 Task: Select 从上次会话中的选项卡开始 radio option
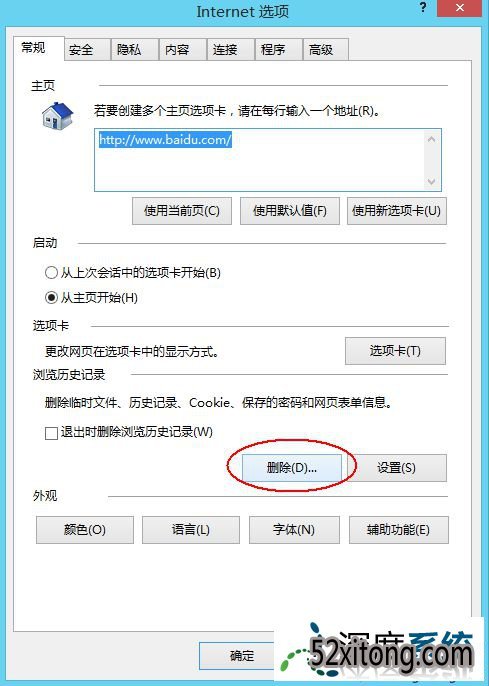click(x=51, y=273)
